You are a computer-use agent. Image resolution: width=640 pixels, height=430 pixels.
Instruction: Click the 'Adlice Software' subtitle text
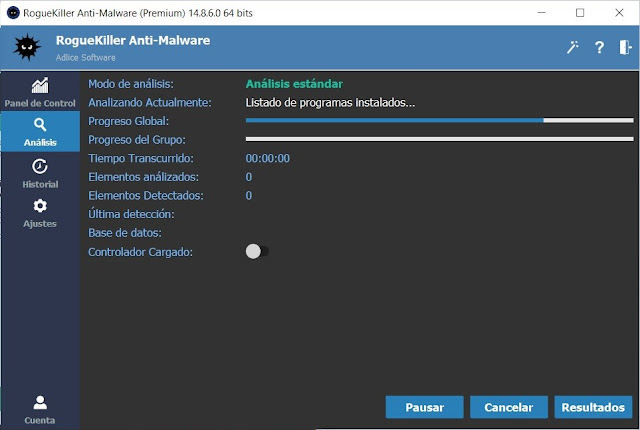tap(86, 58)
